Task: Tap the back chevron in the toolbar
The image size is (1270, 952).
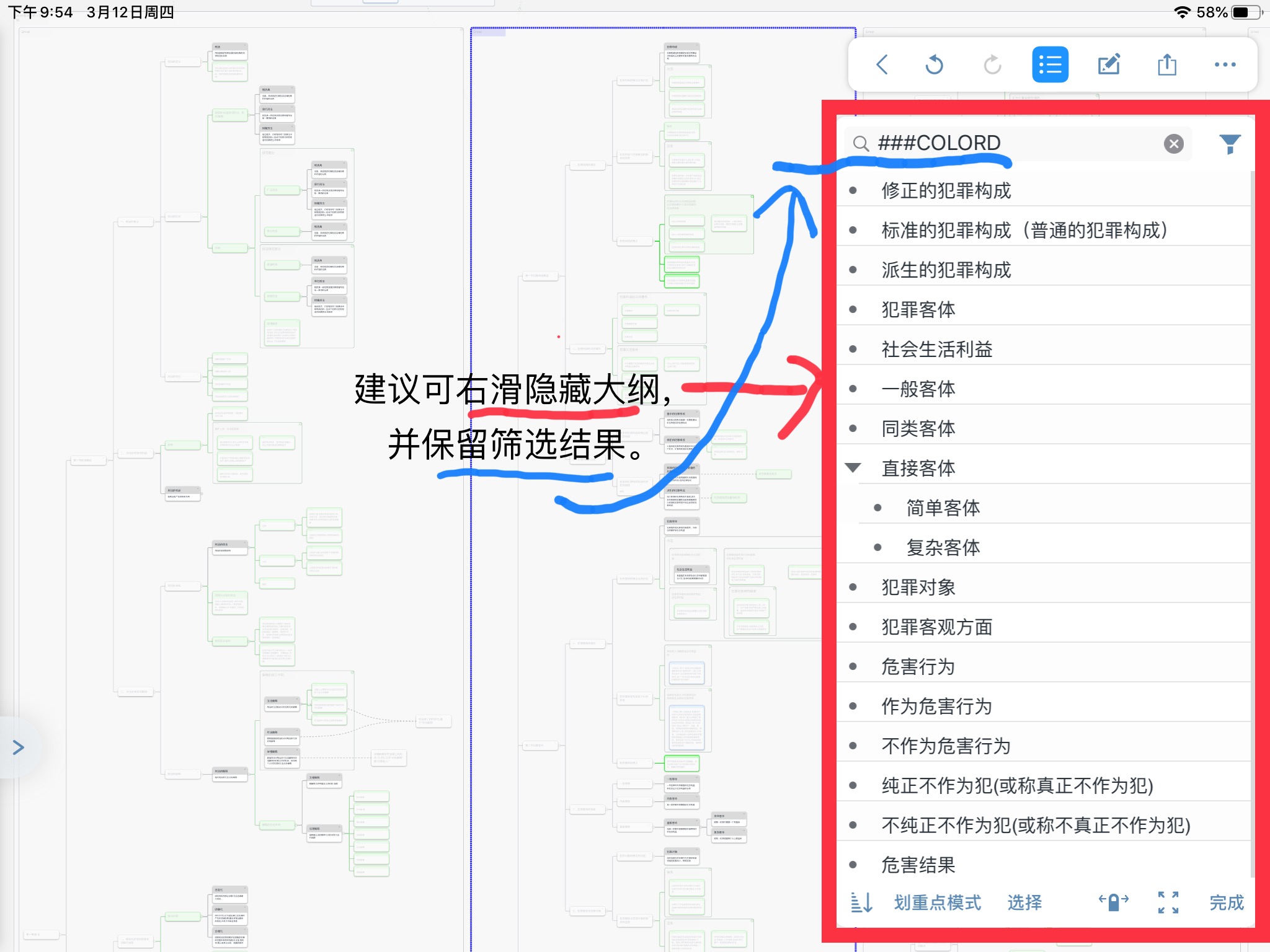Action: [x=882, y=64]
